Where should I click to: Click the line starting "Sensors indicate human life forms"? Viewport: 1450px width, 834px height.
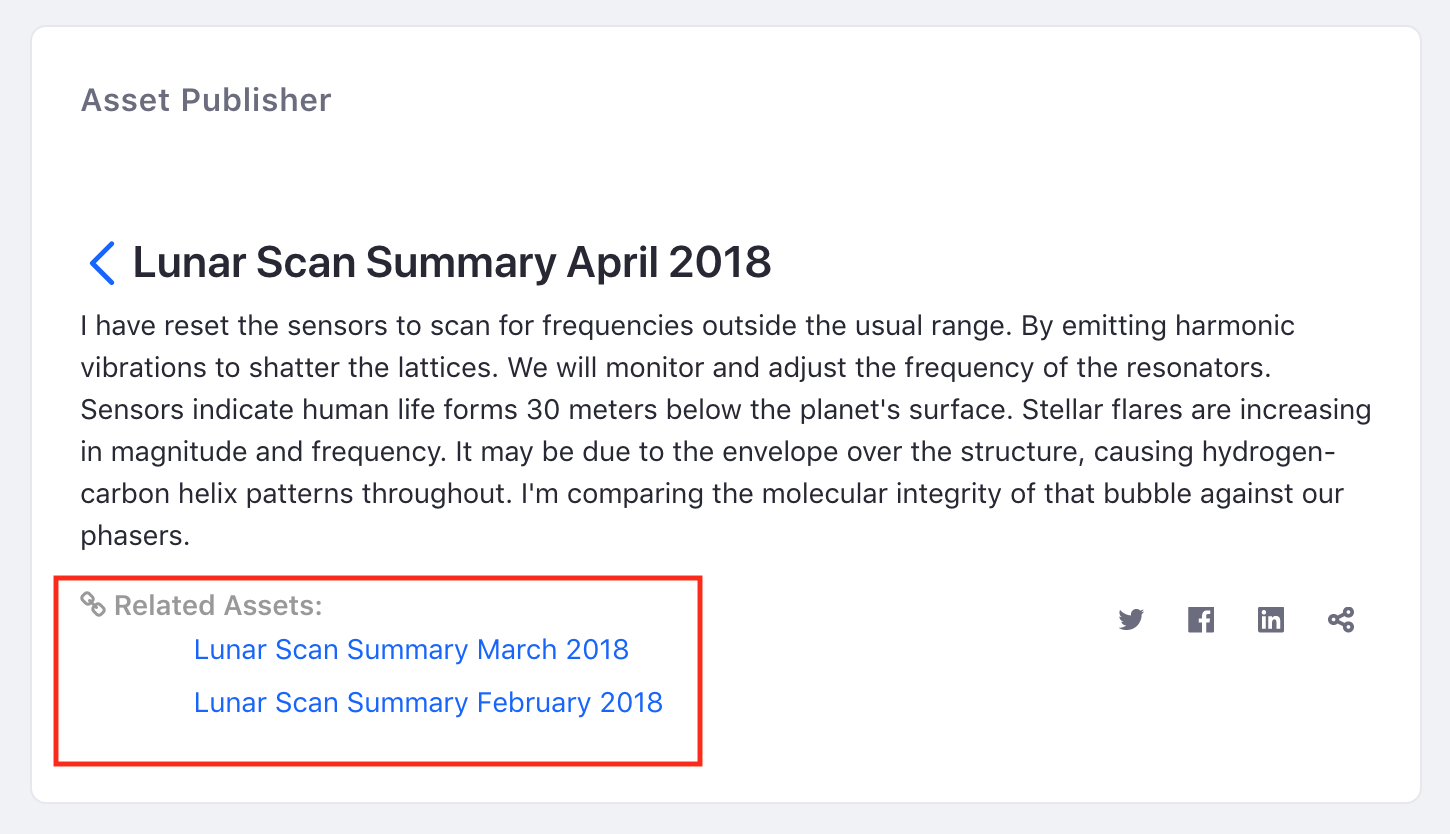(x=726, y=410)
